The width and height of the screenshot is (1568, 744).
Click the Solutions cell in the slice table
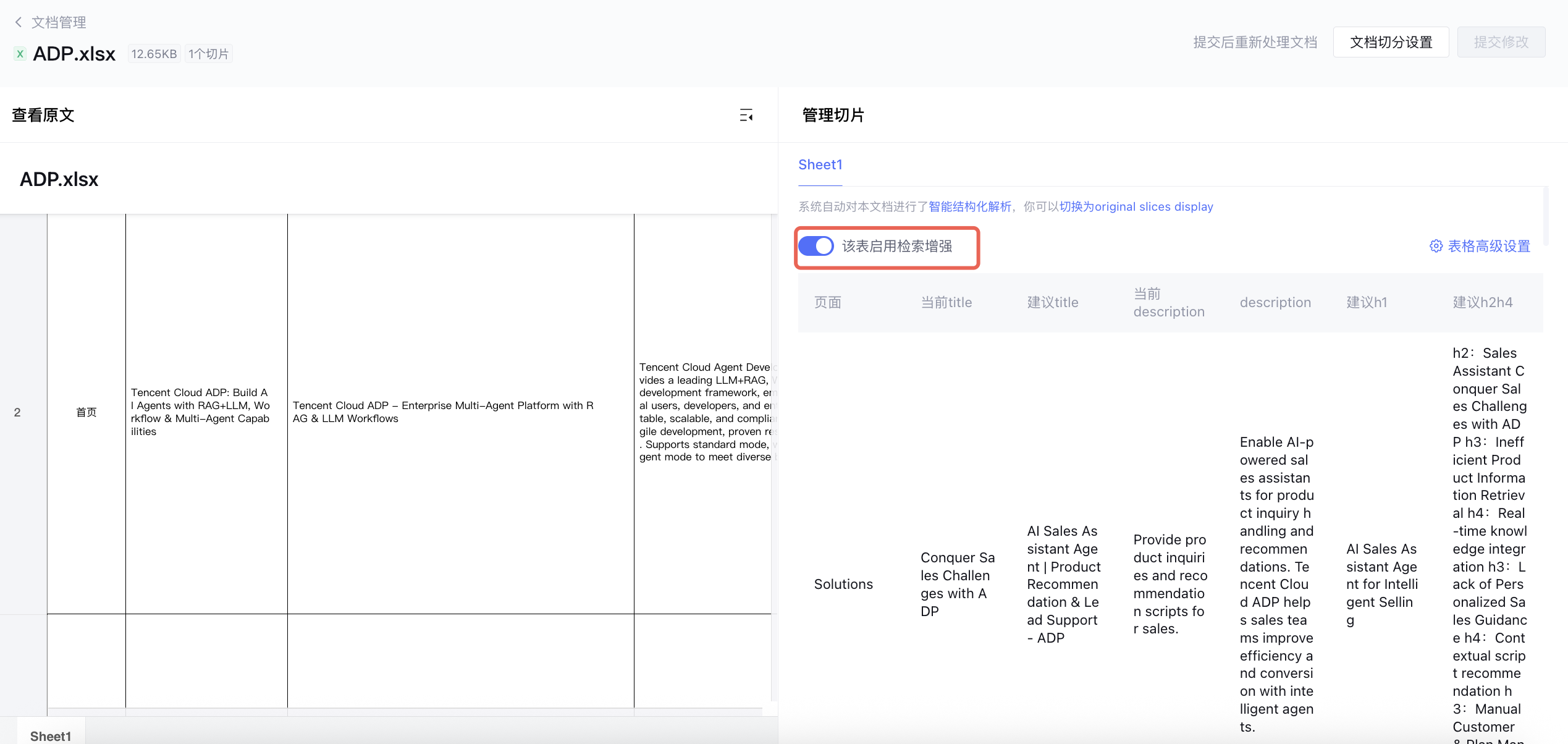pyautogui.click(x=843, y=584)
